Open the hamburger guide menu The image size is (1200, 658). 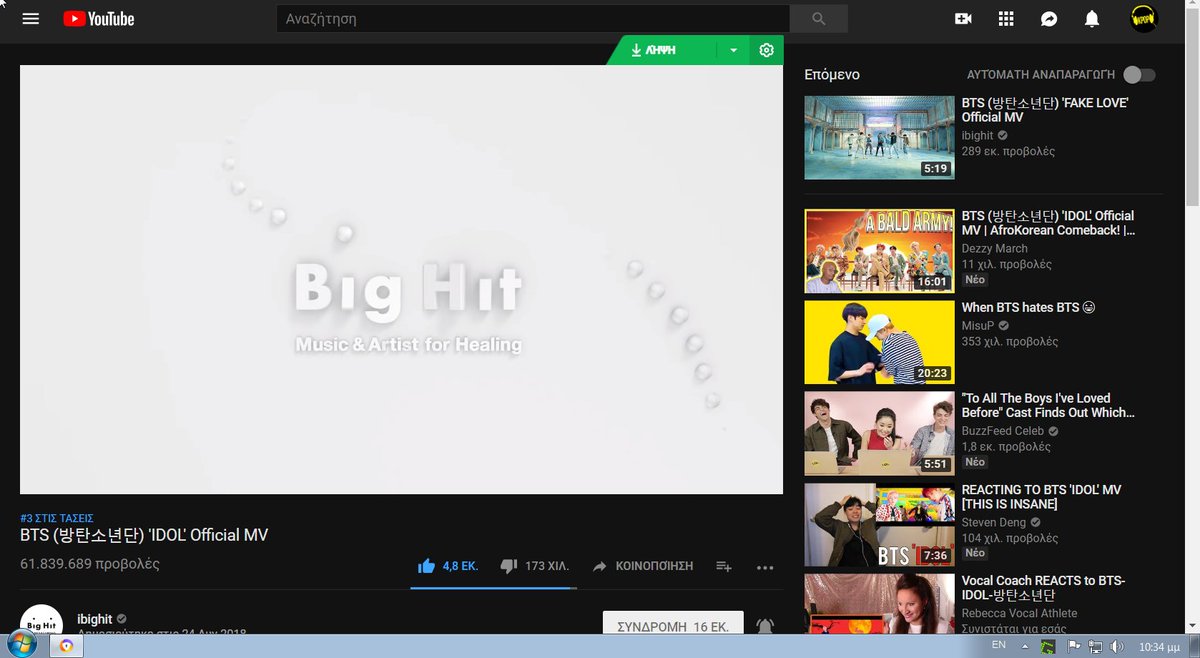(30, 19)
